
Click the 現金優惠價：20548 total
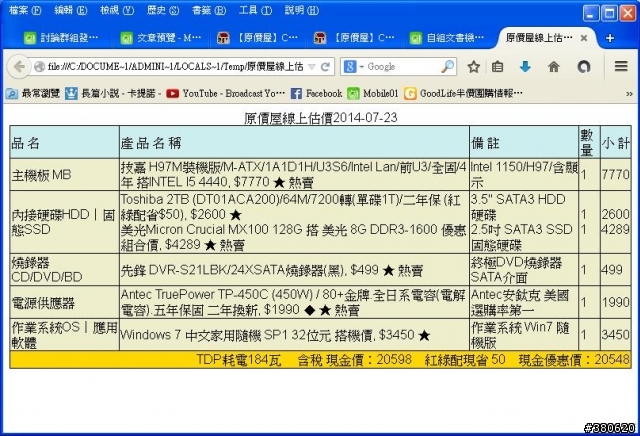tap(574, 360)
